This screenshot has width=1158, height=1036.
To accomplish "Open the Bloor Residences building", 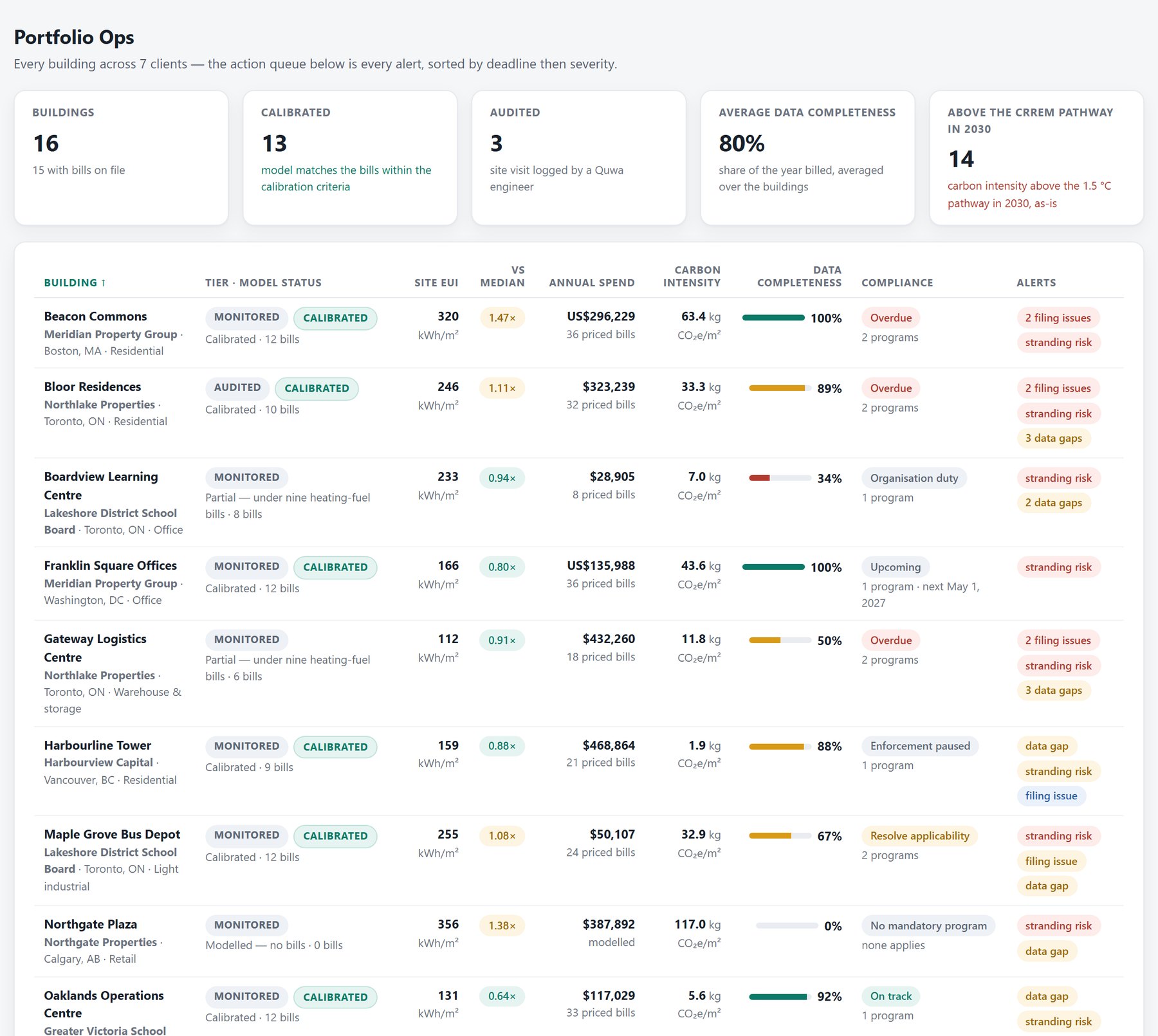I will point(92,386).
